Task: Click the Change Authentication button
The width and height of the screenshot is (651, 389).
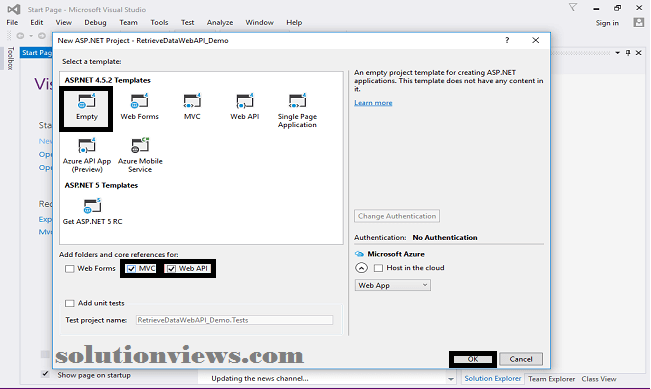Action: pos(396,216)
